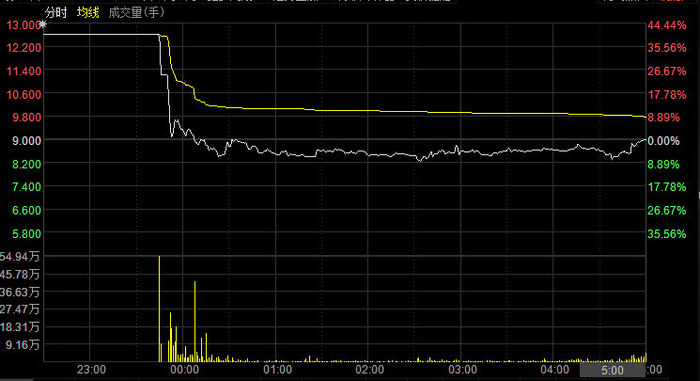Click the tallest volume bar at 54.94万

[x=159, y=309]
